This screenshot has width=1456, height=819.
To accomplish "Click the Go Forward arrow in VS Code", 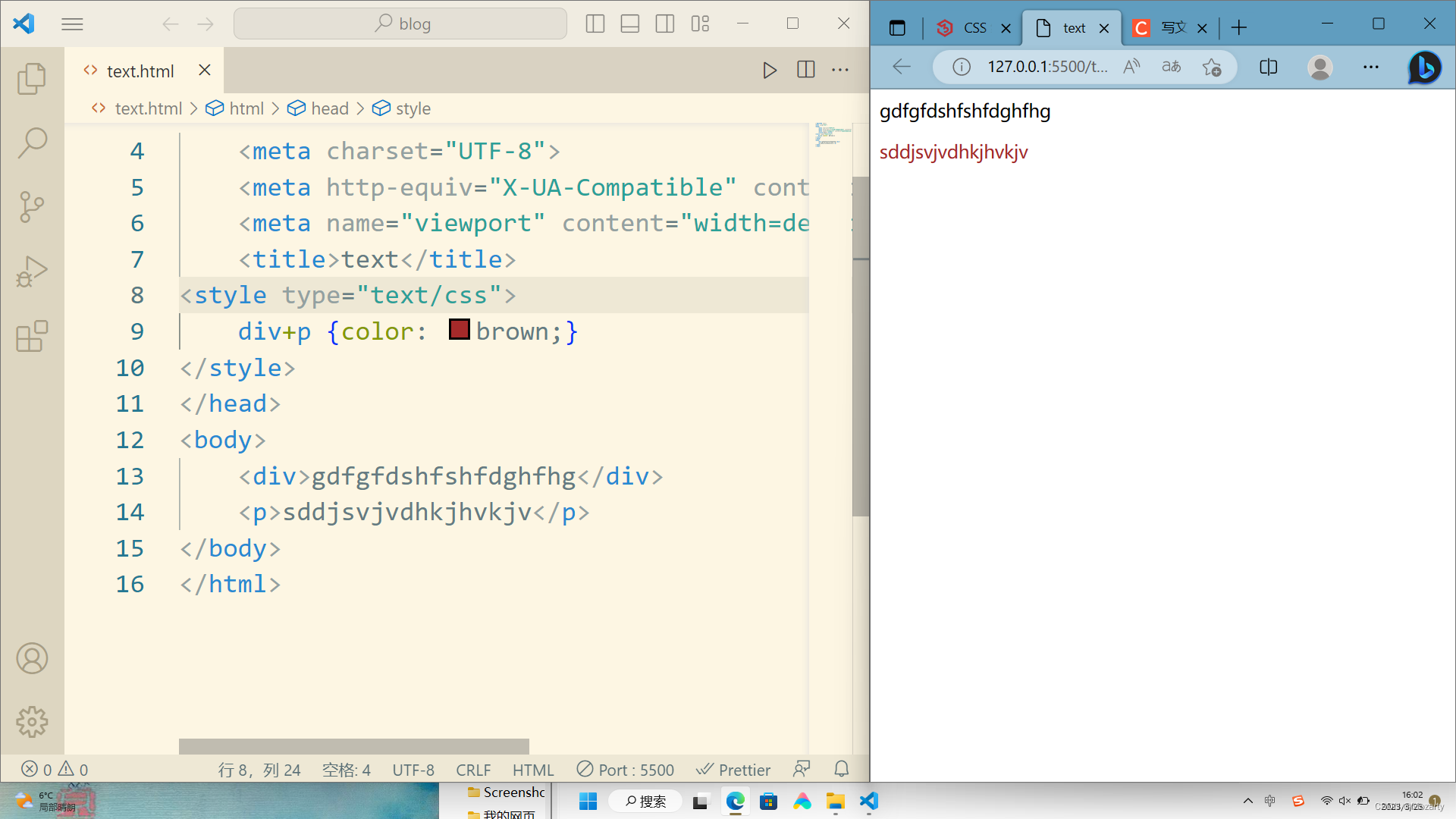I will [x=206, y=24].
